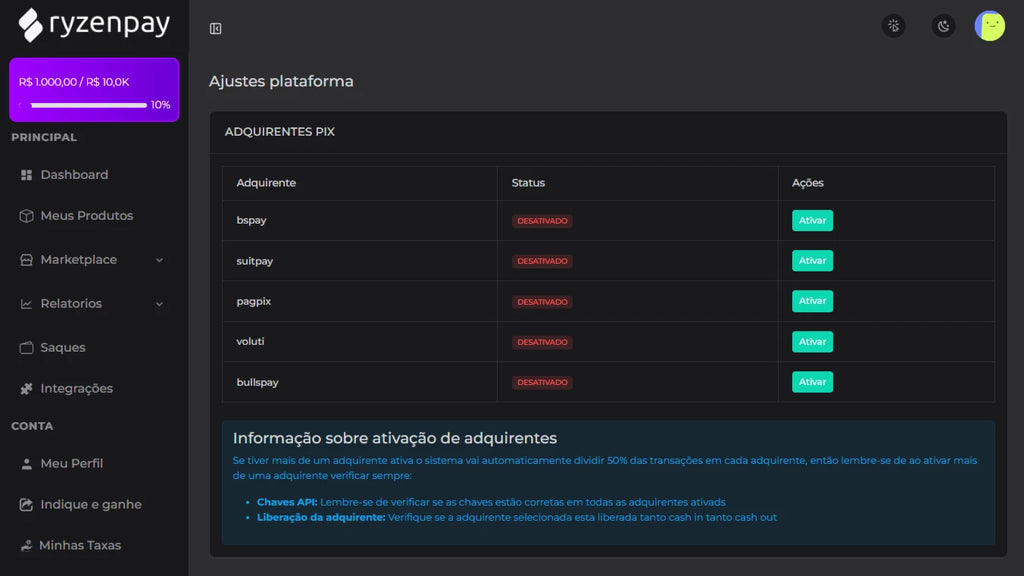This screenshot has height=576, width=1024.
Task: Collapse the sidebar using the panel icon
Action: pyautogui.click(x=215, y=29)
